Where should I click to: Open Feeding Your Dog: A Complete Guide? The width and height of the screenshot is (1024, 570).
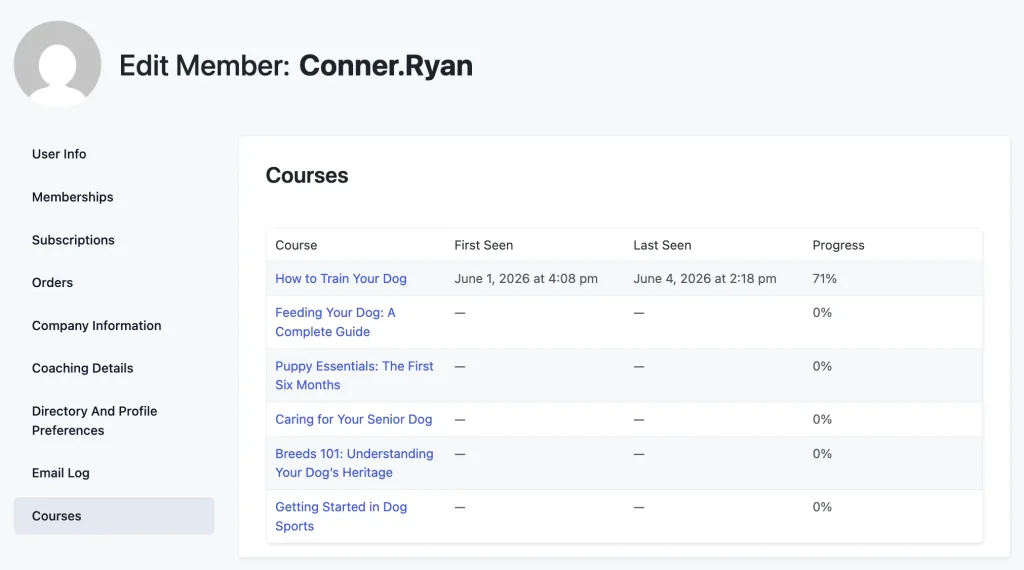335,322
